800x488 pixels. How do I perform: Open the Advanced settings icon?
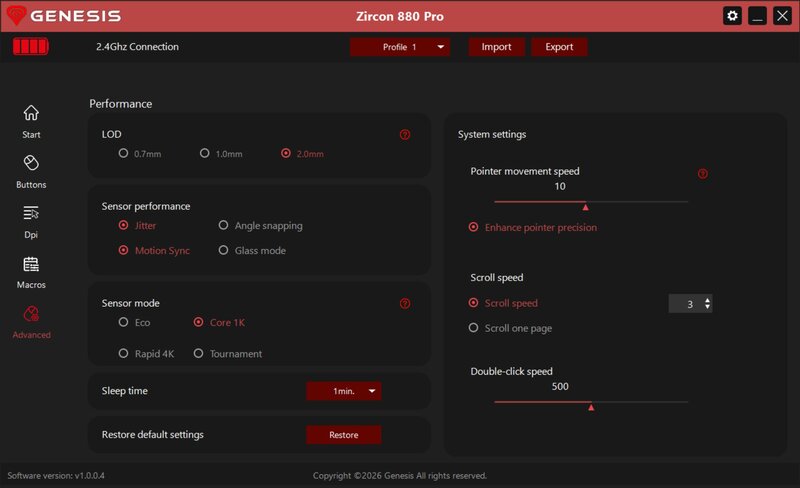tap(31, 314)
